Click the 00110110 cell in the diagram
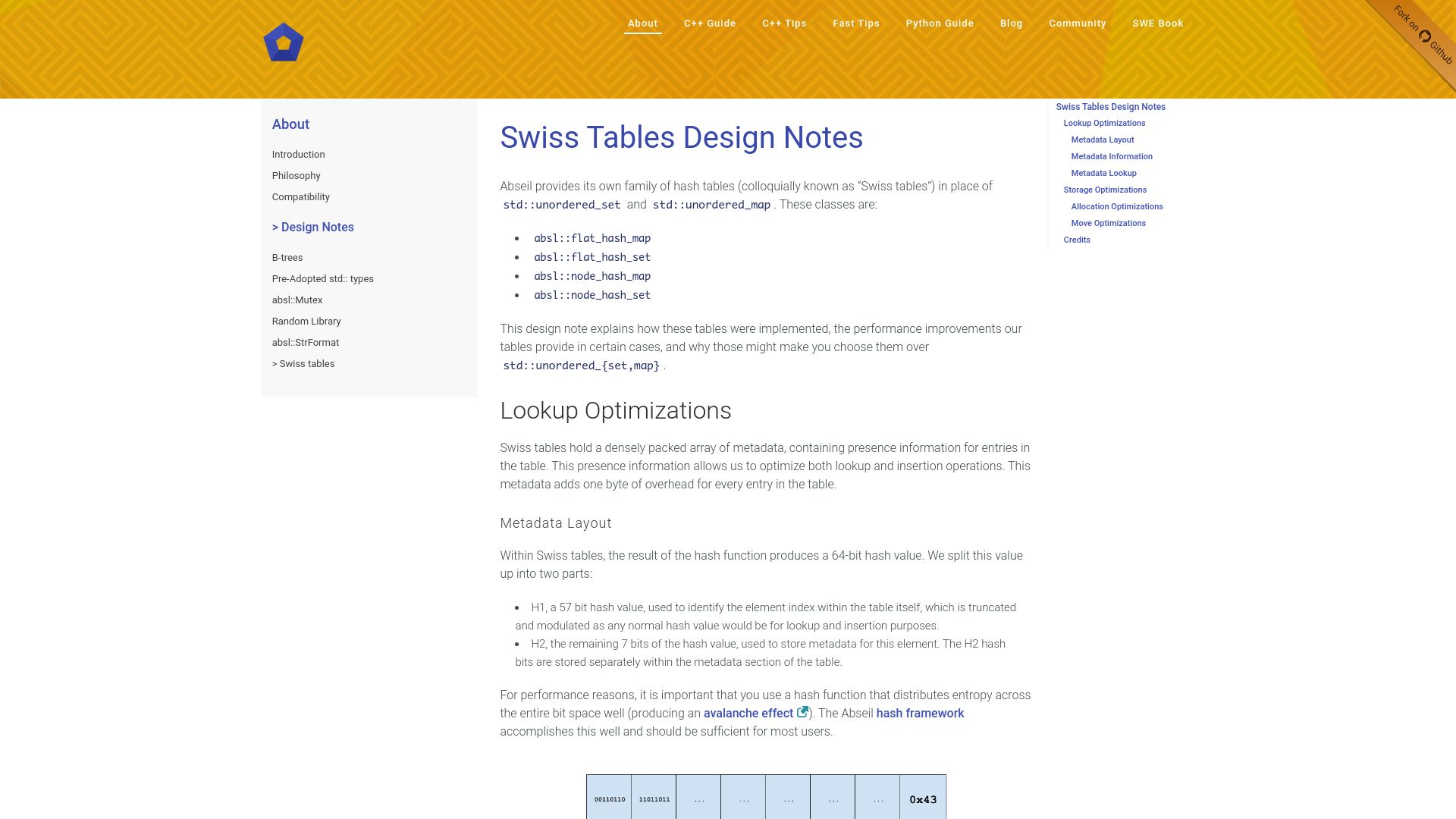This screenshot has height=819, width=1456. pyautogui.click(x=609, y=798)
